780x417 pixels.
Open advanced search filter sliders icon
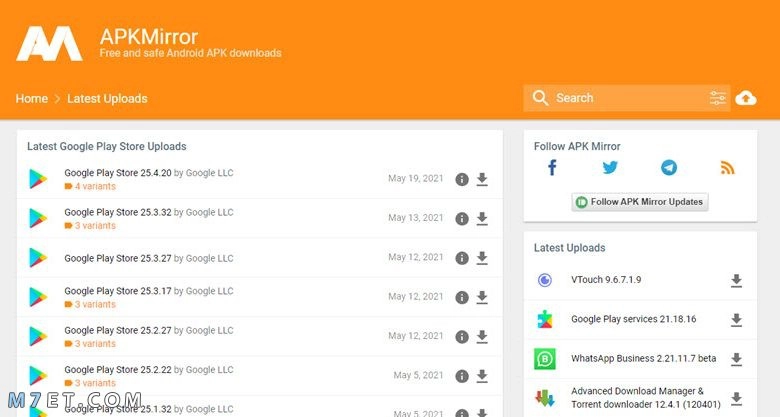(x=718, y=98)
